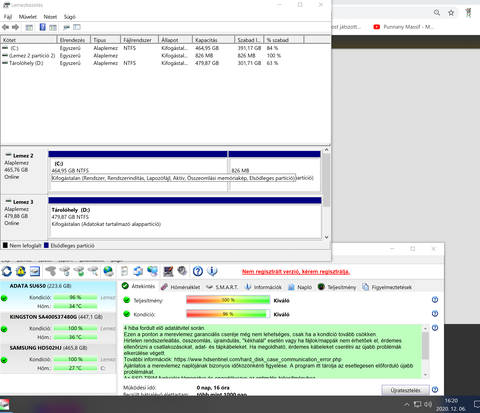Click help icon beside Újratesztelés button

tap(435, 390)
